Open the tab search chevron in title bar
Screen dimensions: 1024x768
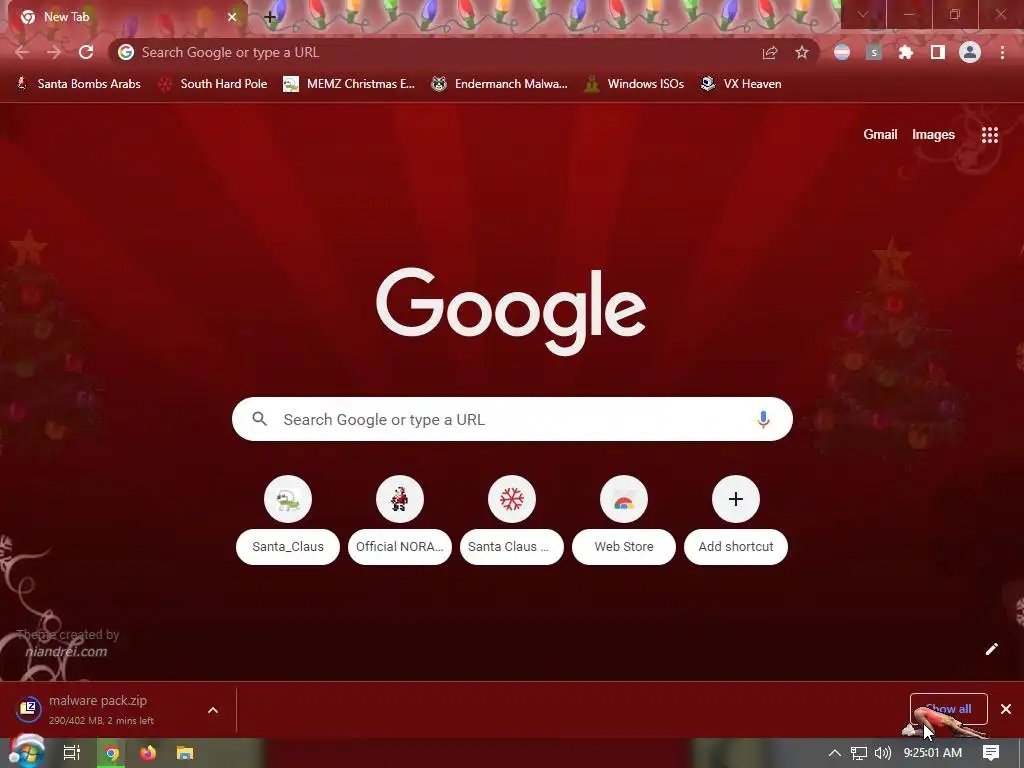pos(863,14)
